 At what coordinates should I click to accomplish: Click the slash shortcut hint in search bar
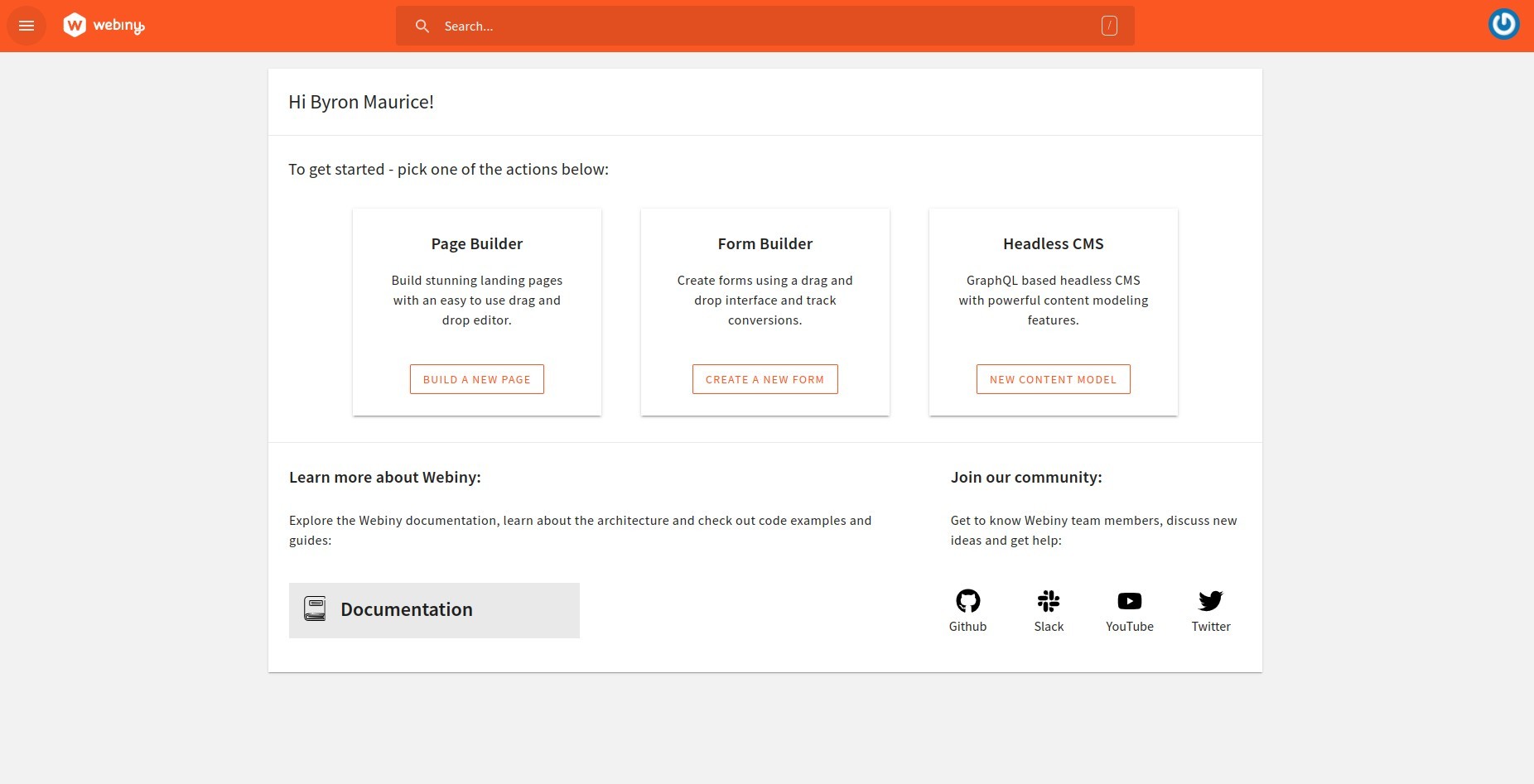point(1109,26)
